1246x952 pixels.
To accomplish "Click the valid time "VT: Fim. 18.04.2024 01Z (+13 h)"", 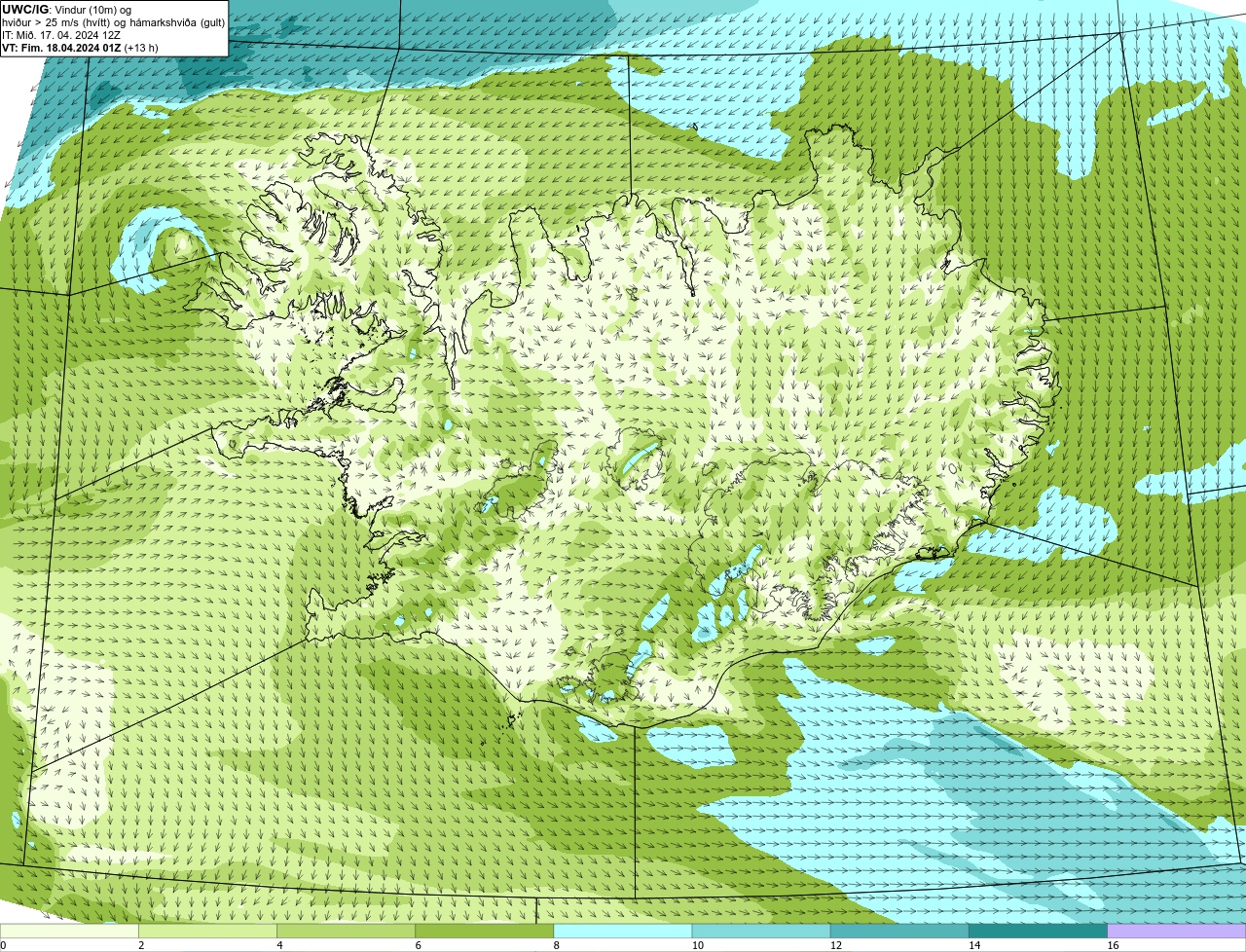I will click(80, 48).
